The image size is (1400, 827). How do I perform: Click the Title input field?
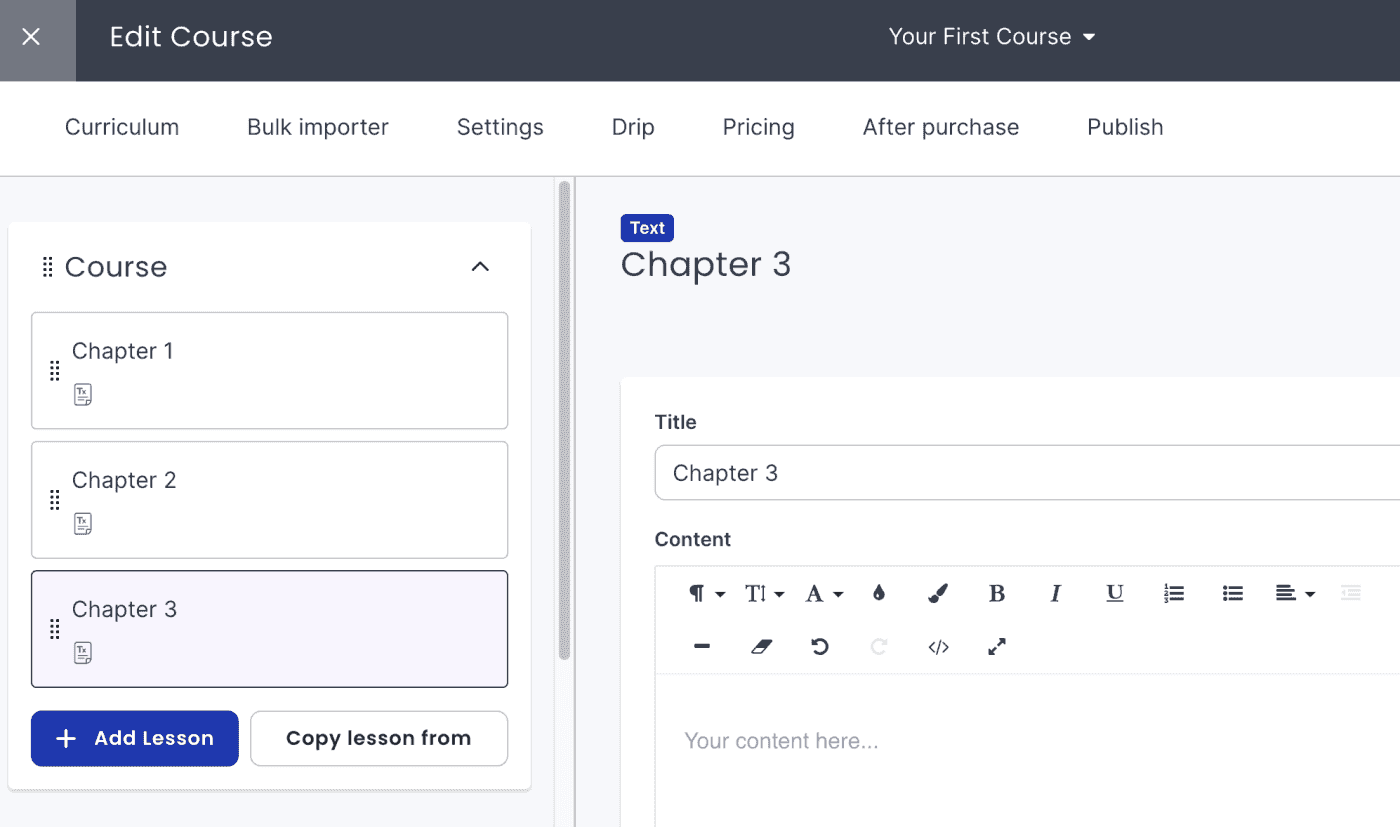point(1027,473)
